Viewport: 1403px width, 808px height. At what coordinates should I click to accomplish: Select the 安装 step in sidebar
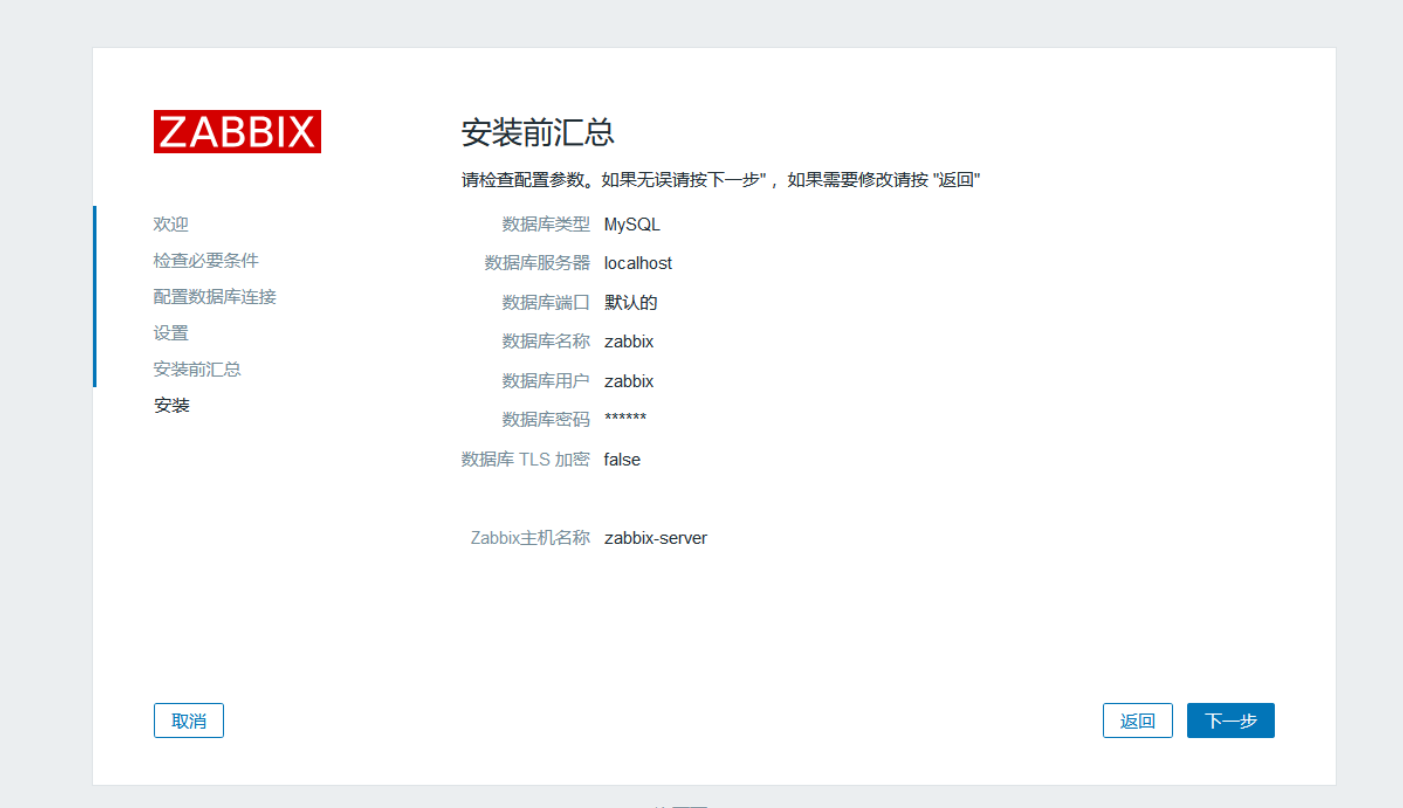171,405
